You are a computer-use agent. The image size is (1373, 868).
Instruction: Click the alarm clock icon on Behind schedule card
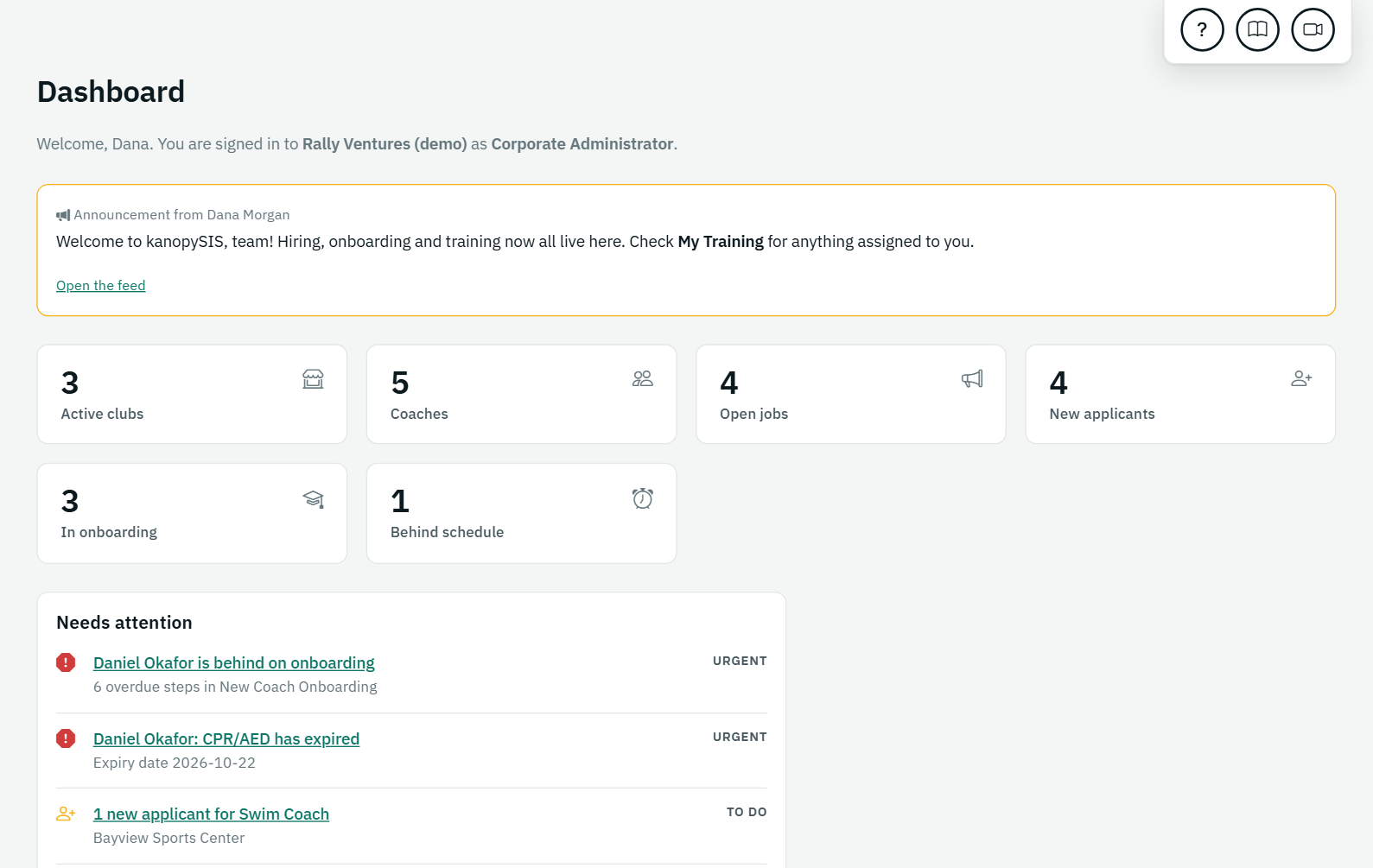pyautogui.click(x=642, y=498)
